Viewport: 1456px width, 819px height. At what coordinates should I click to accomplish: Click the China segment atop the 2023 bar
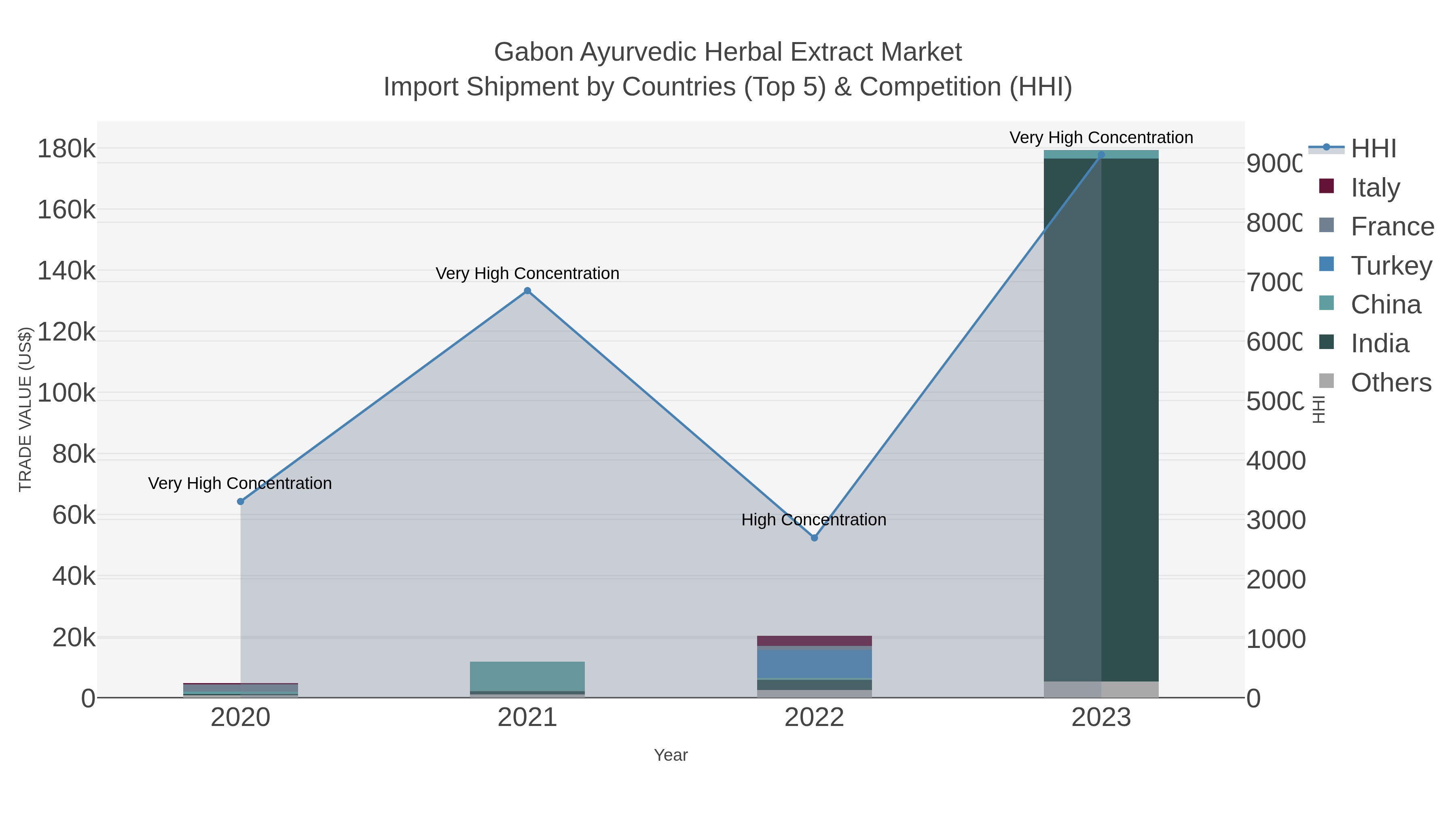[x=1101, y=154]
